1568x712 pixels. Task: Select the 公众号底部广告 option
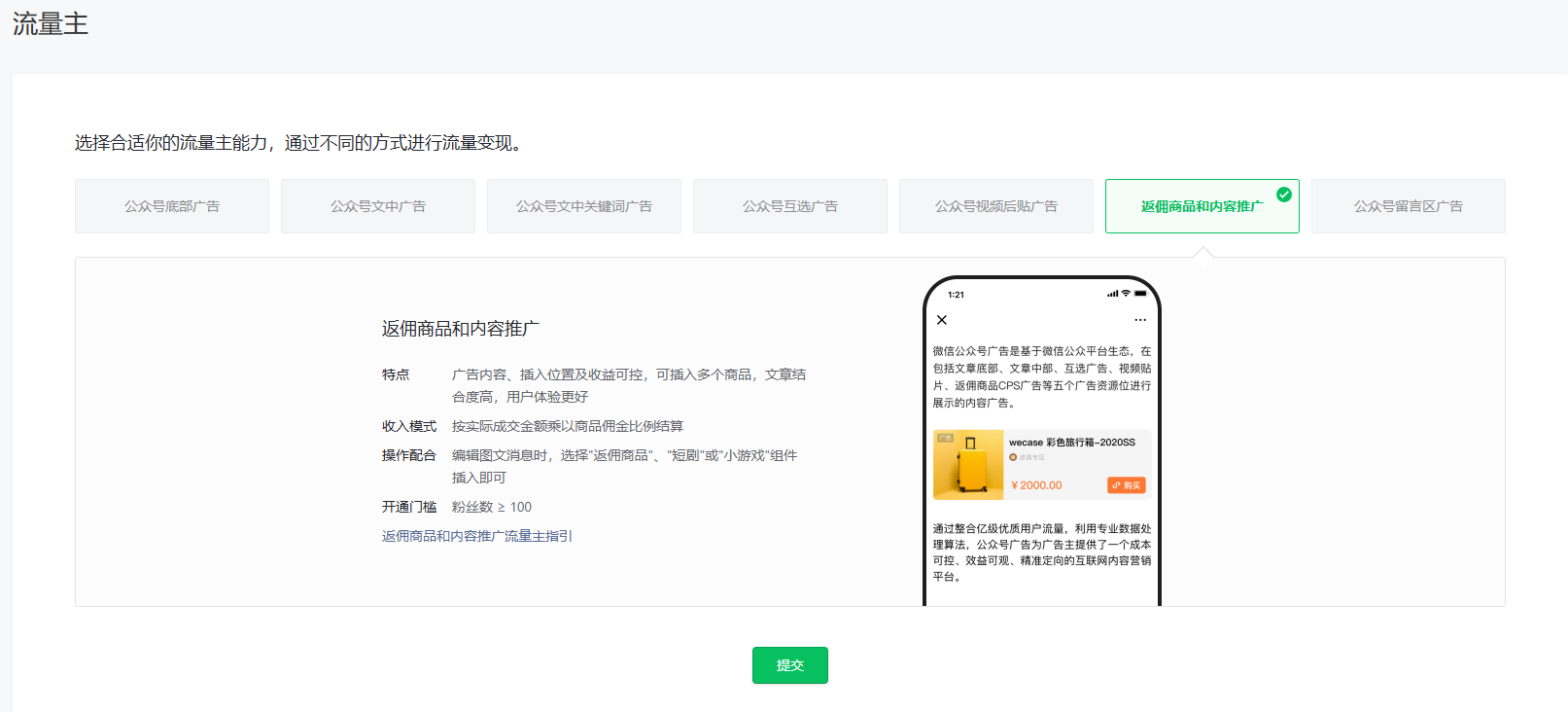pos(172,206)
